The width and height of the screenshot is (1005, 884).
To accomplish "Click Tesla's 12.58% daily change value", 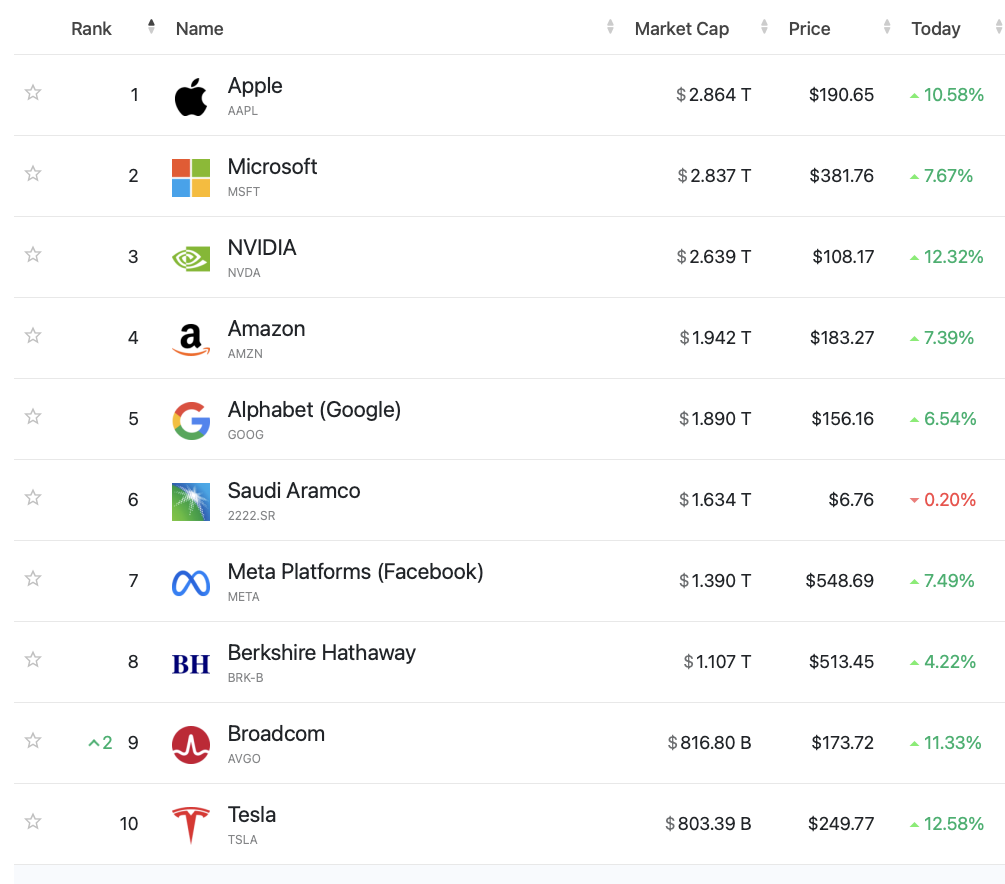I will pyautogui.click(x=953, y=824).
